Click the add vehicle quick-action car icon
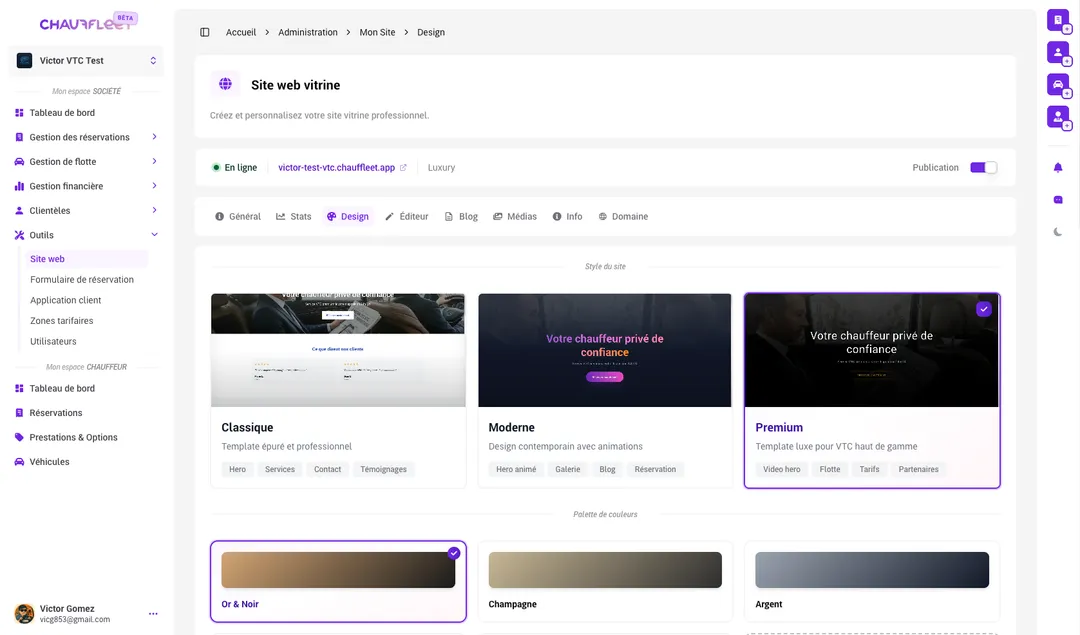 (1058, 85)
